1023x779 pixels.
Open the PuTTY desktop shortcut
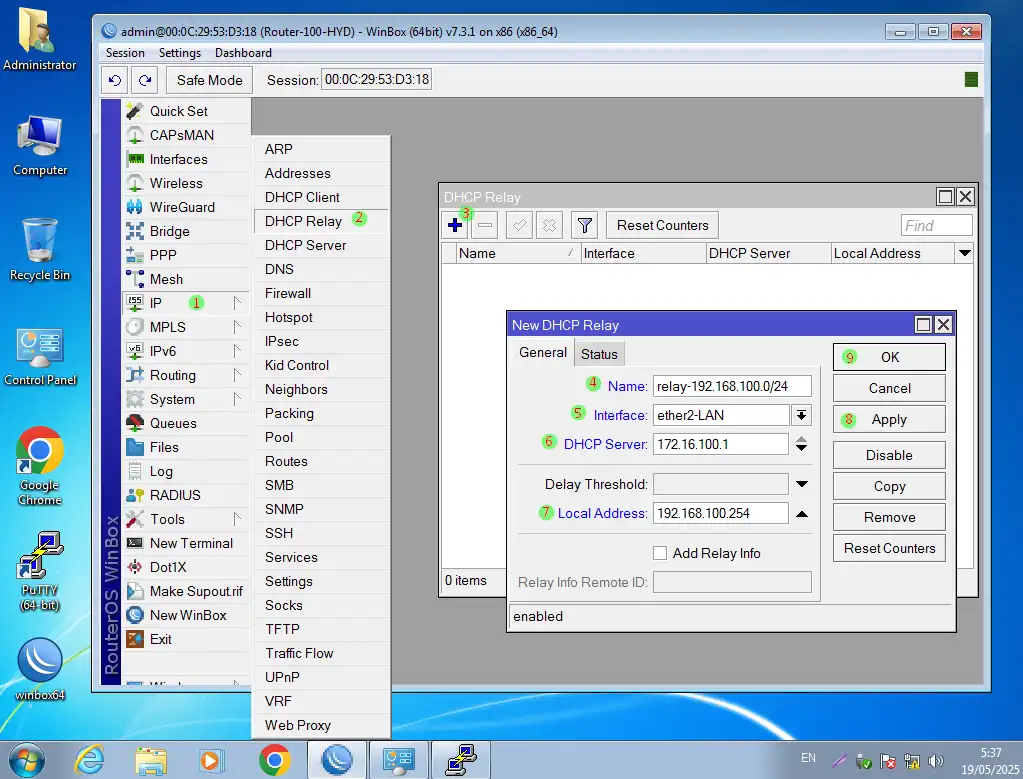40,570
